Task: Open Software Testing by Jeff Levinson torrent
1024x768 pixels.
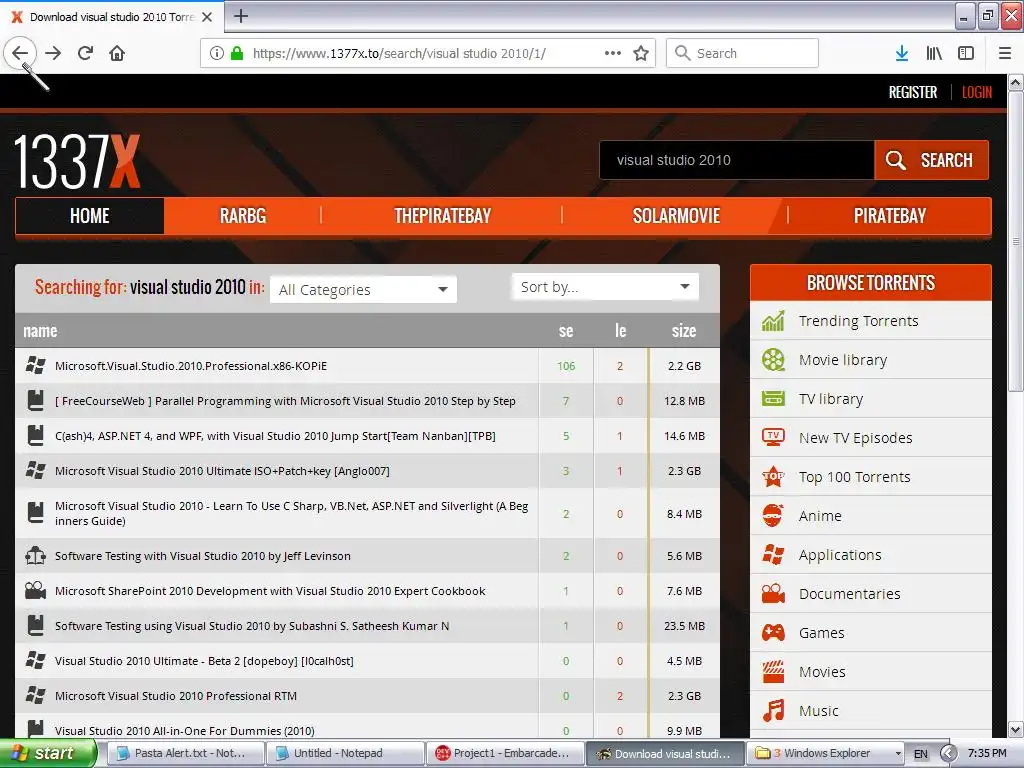Action: (x=202, y=556)
